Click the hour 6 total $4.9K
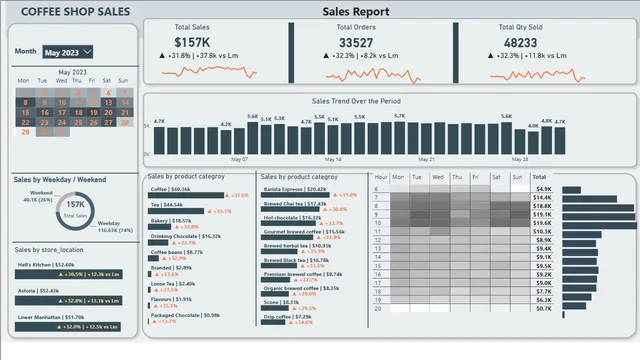 [544, 189]
